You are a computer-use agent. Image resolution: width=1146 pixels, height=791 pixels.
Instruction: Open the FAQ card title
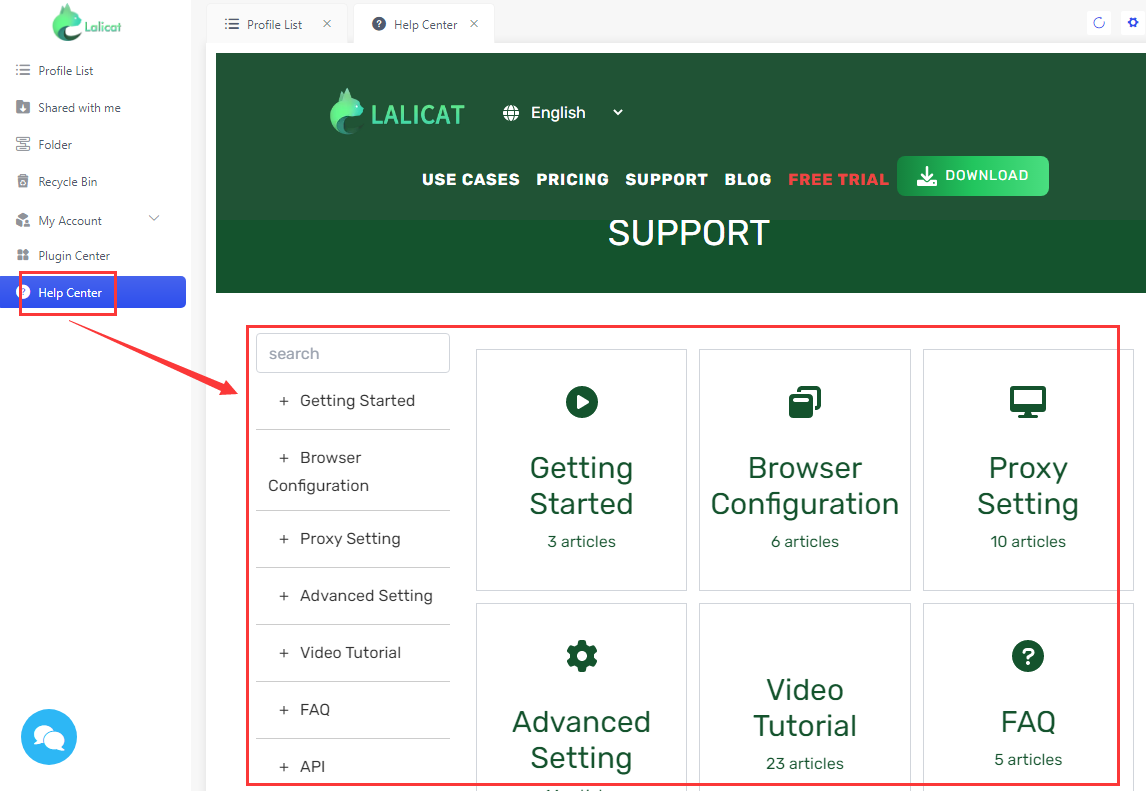1028,722
